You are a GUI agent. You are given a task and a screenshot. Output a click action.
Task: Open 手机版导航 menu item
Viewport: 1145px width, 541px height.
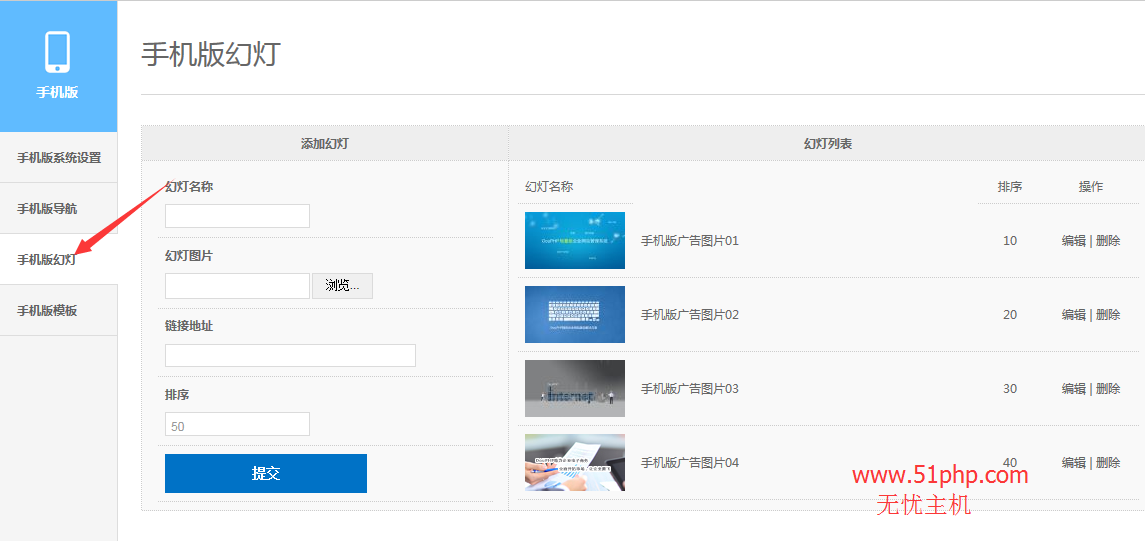47,209
